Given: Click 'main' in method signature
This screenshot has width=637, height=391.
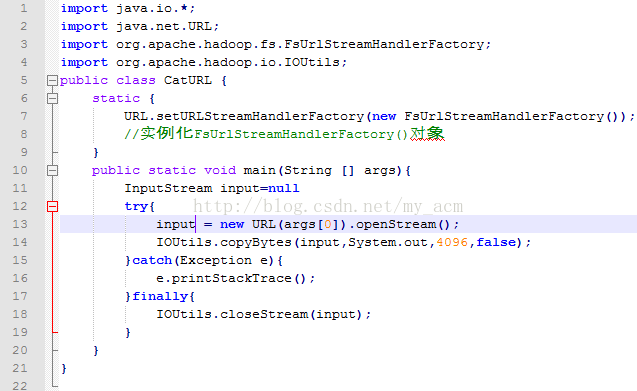Looking at the screenshot, I should tap(260, 170).
